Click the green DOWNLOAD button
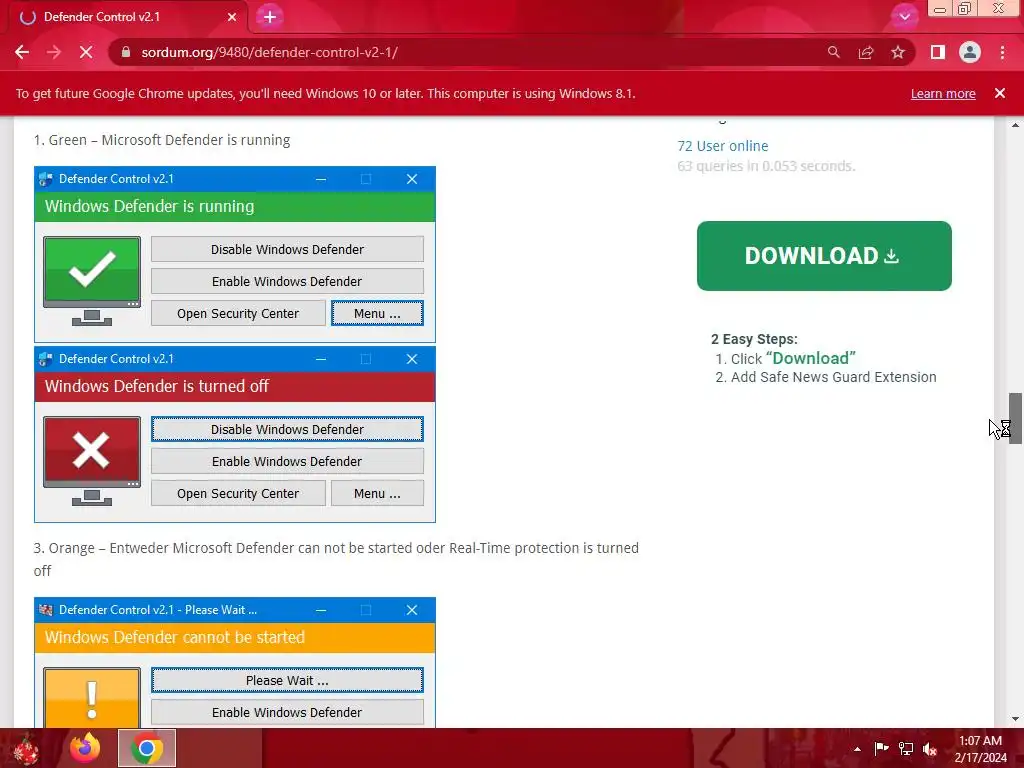Viewport: 1024px width, 768px height. coord(824,256)
